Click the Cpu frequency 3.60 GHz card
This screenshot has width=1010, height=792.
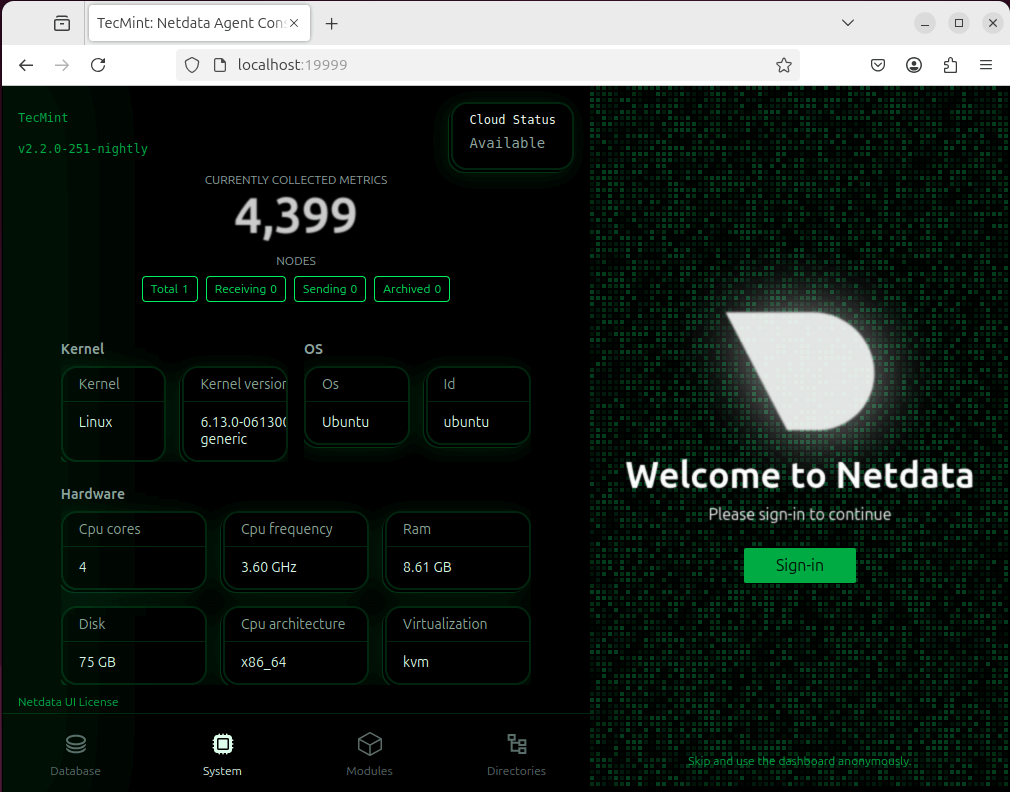pyautogui.click(x=296, y=551)
